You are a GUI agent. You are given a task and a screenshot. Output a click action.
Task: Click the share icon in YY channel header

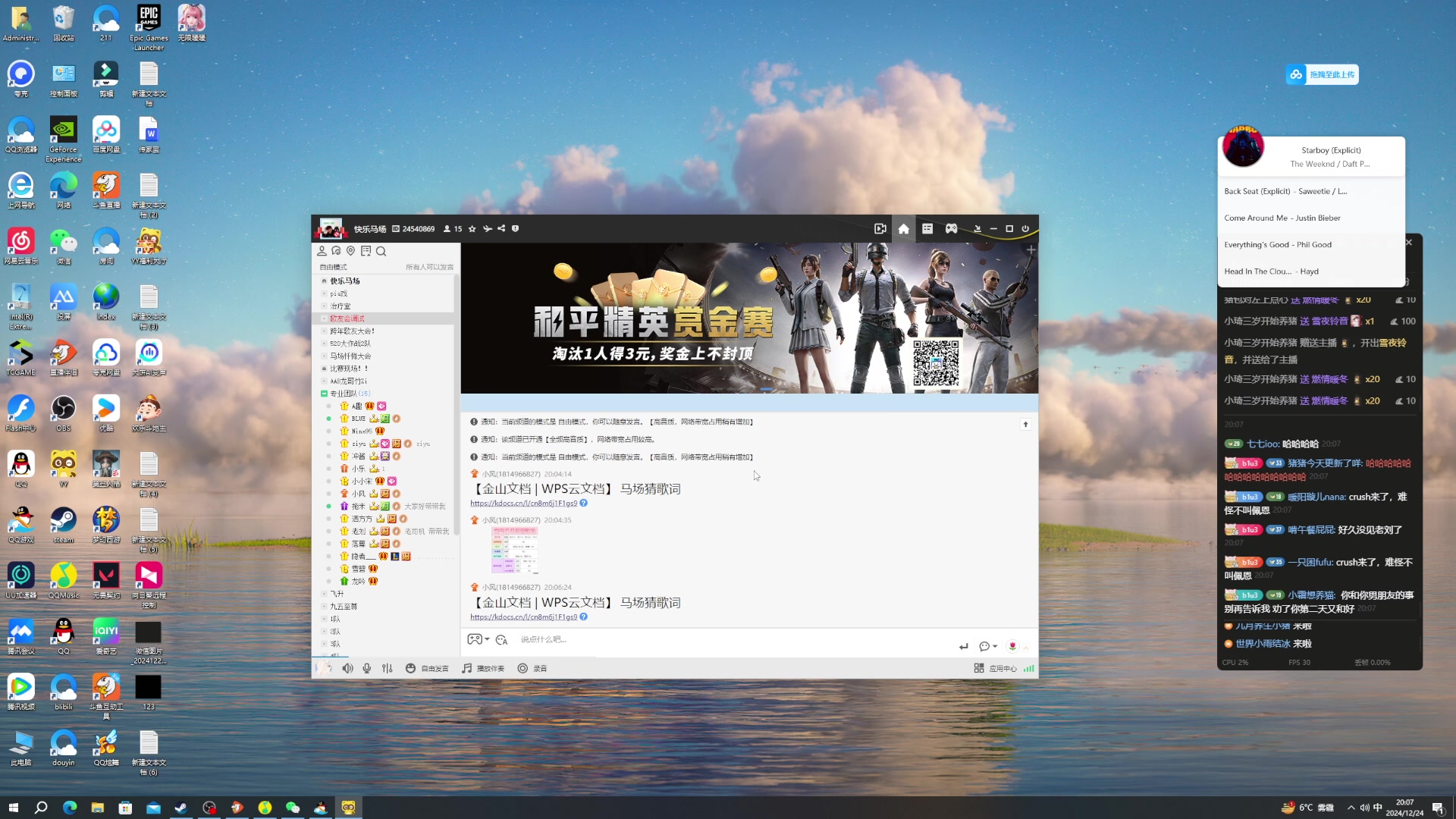501,228
